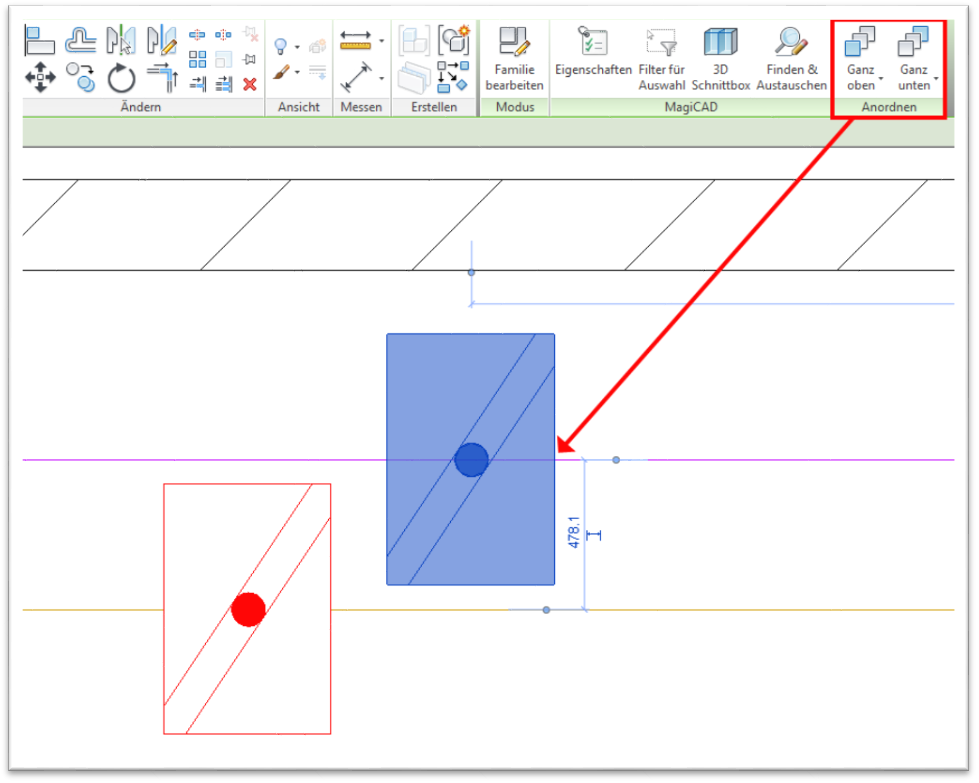
Task: Open Finden & Austauschen tool
Action: click(x=791, y=58)
